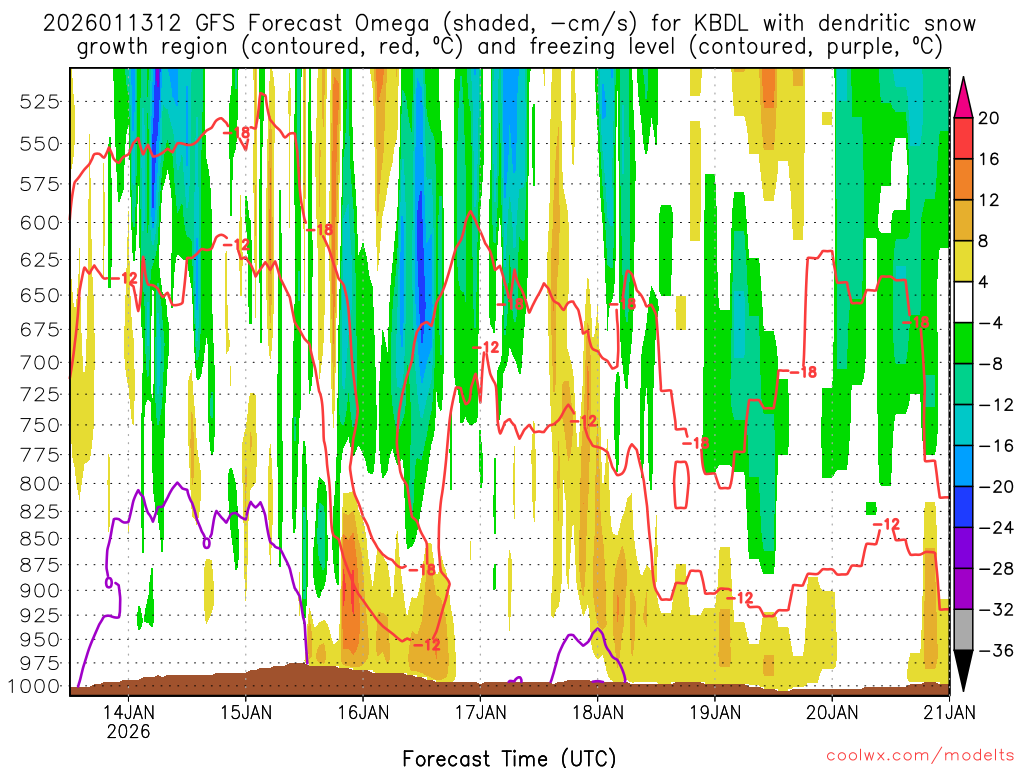Image resolution: width=1024 pixels, height=768 pixels.
Task: Click the 850 pressure level label
Action: pos(39,539)
